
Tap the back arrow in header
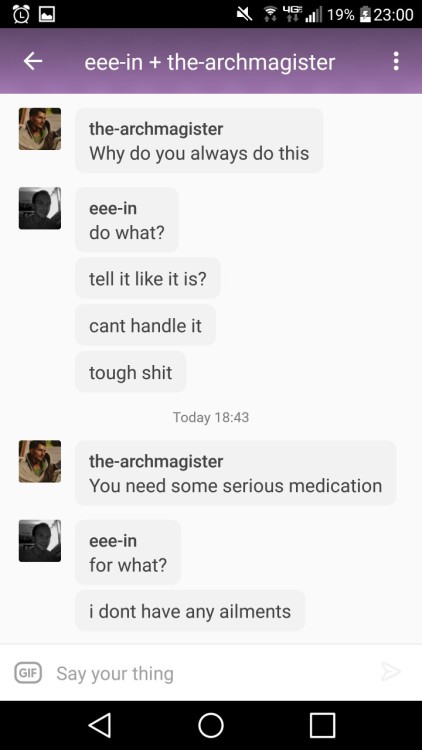point(33,61)
